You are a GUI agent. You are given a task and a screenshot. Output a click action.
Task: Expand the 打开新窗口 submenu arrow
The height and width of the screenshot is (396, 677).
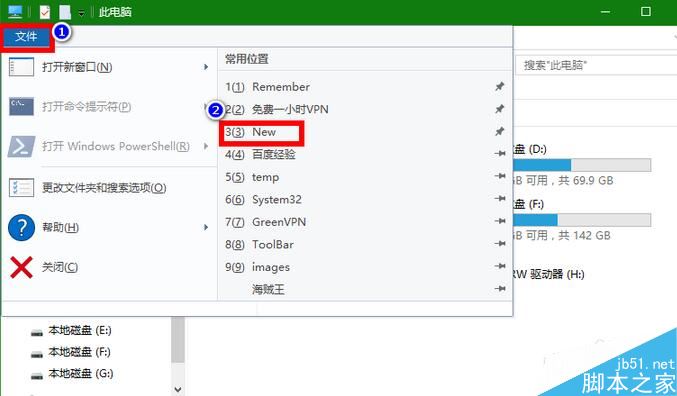pyautogui.click(x=206, y=67)
